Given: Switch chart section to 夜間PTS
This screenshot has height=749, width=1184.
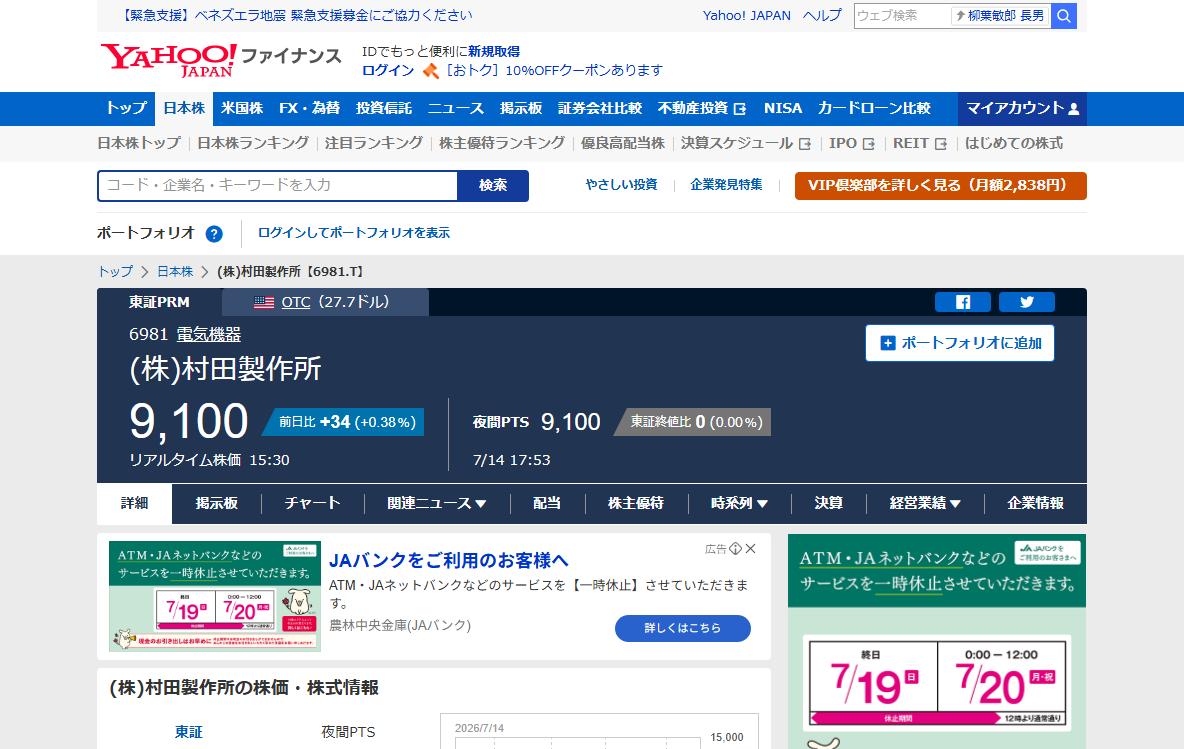Looking at the screenshot, I should (x=348, y=732).
